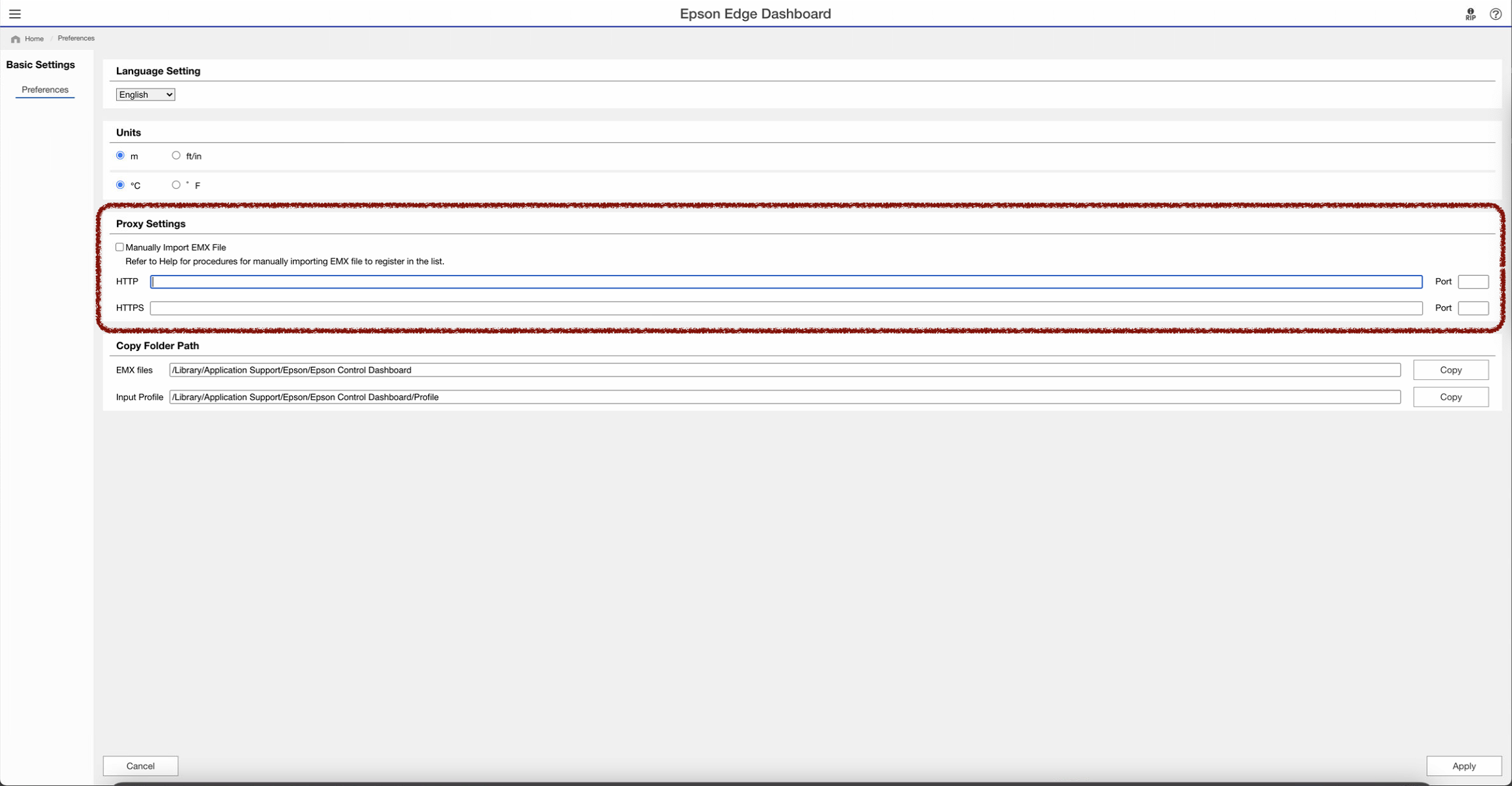Go to Home breadcrumb link
Image resolution: width=1512 pixels, height=786 pixels.
tap(34, 39)
